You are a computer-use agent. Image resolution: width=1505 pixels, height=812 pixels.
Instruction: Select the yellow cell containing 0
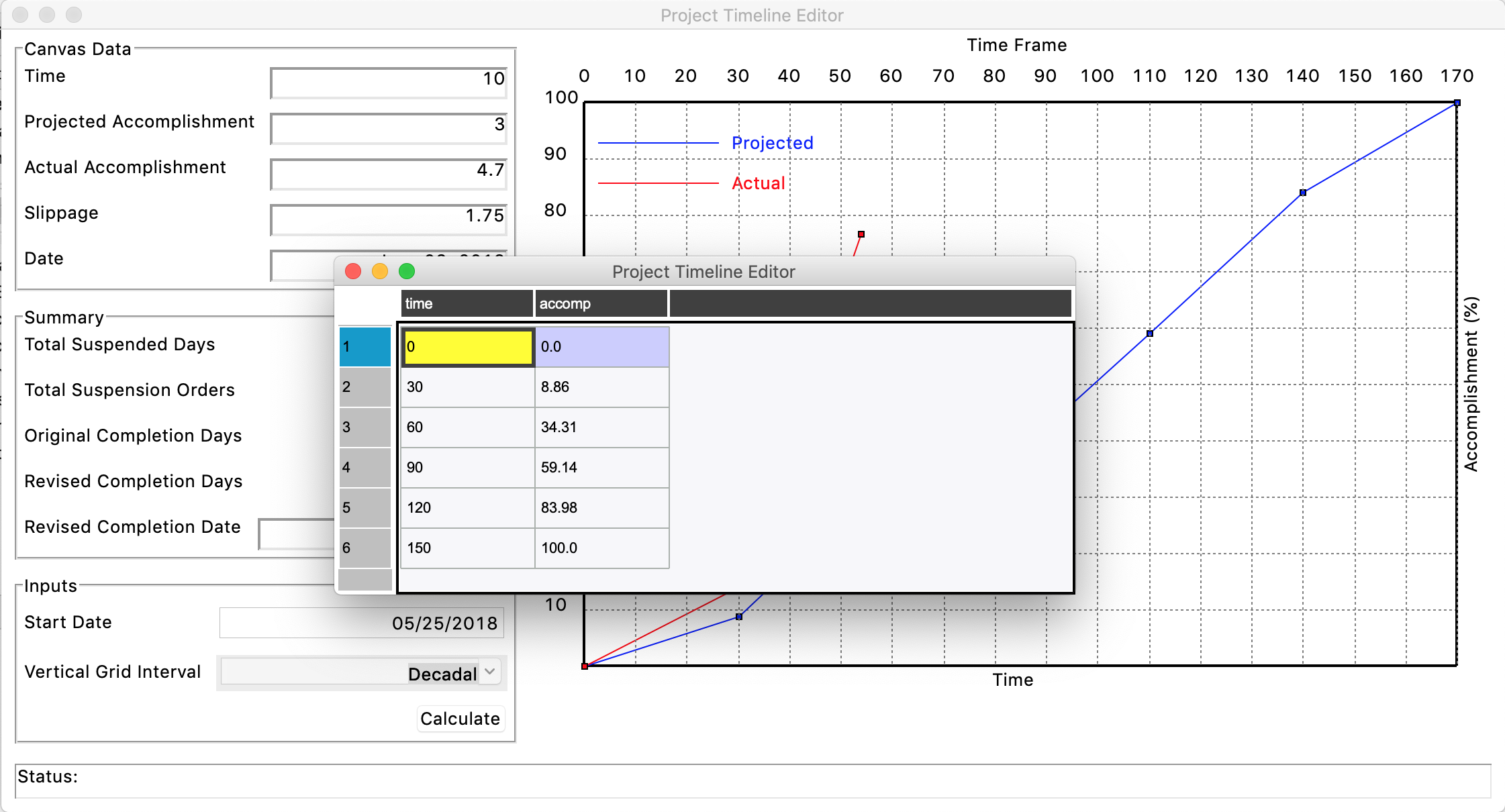click(x=466, y=347)
